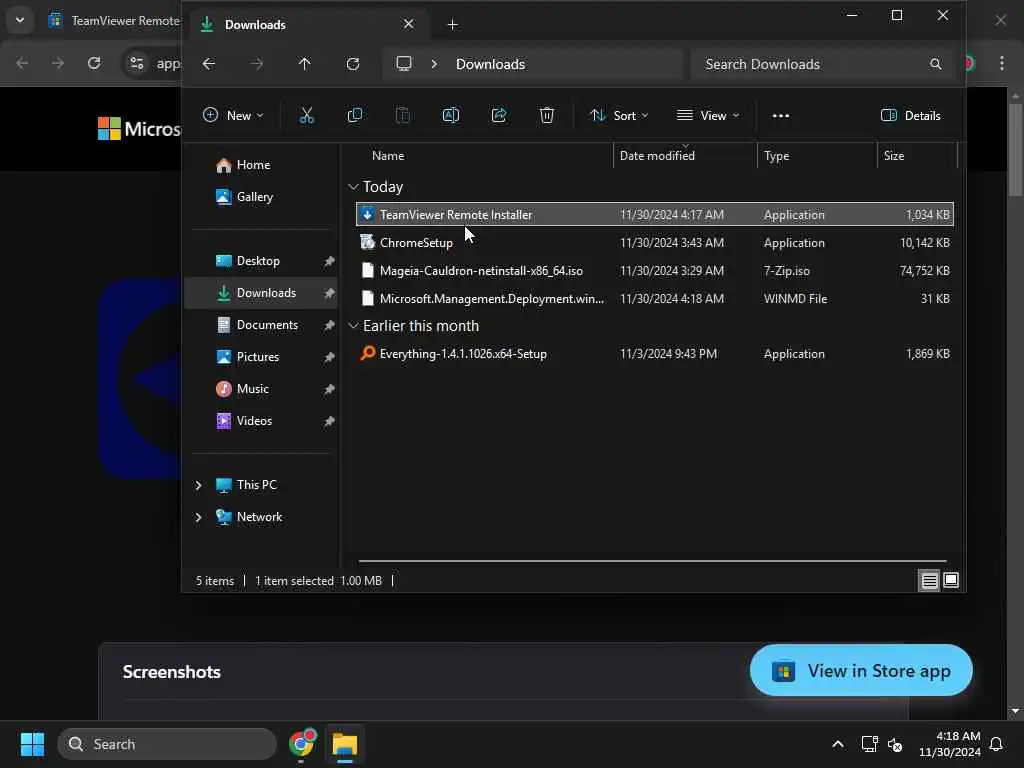Close the Downloads tab
The height and width of the screenshot is (768, 1024).
(x=409, y=24)
